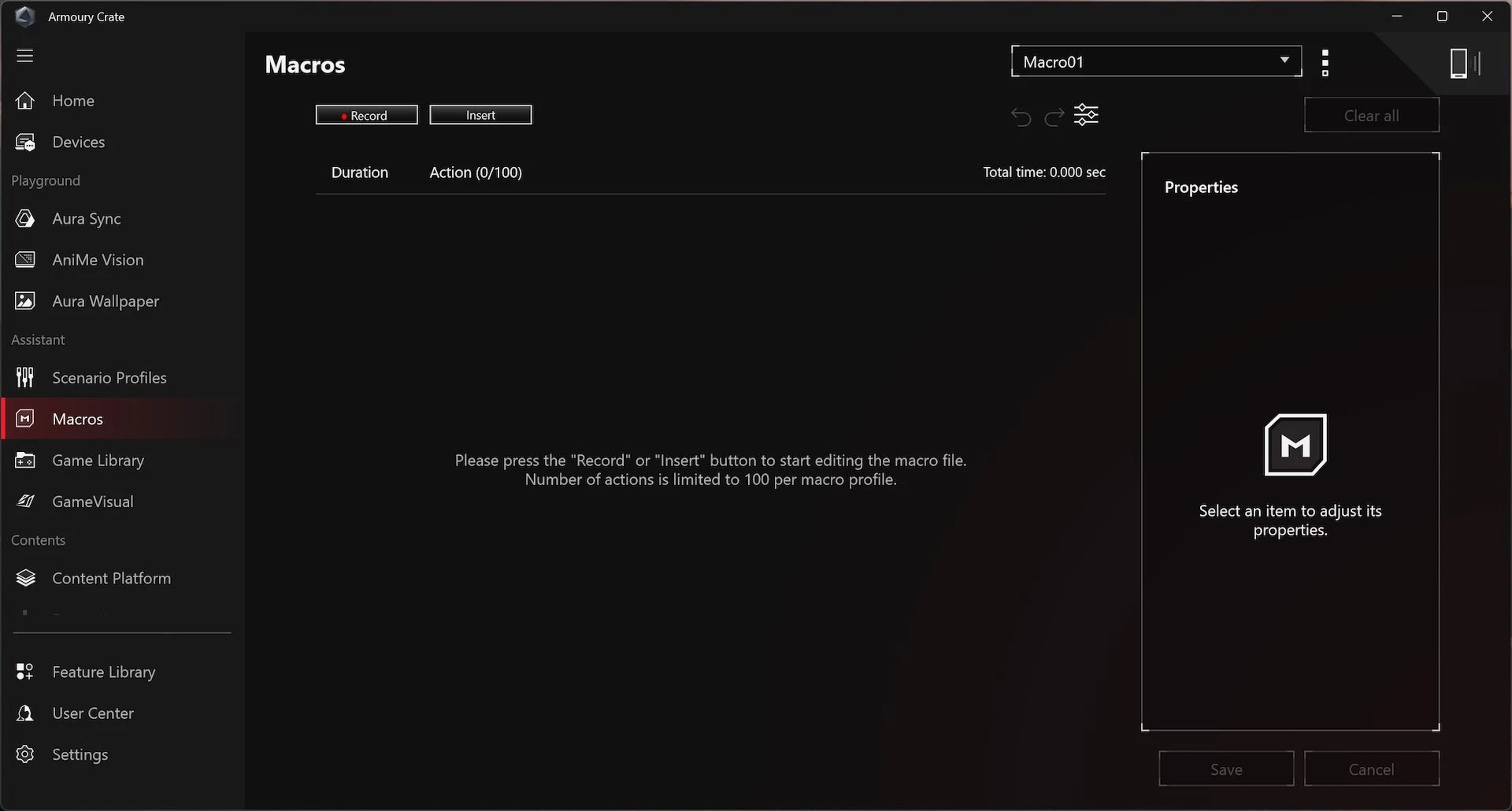Open the macro recording settings sliders icon
Image resolution: width=1512 pixels, height=811 pixels.
1087,115
